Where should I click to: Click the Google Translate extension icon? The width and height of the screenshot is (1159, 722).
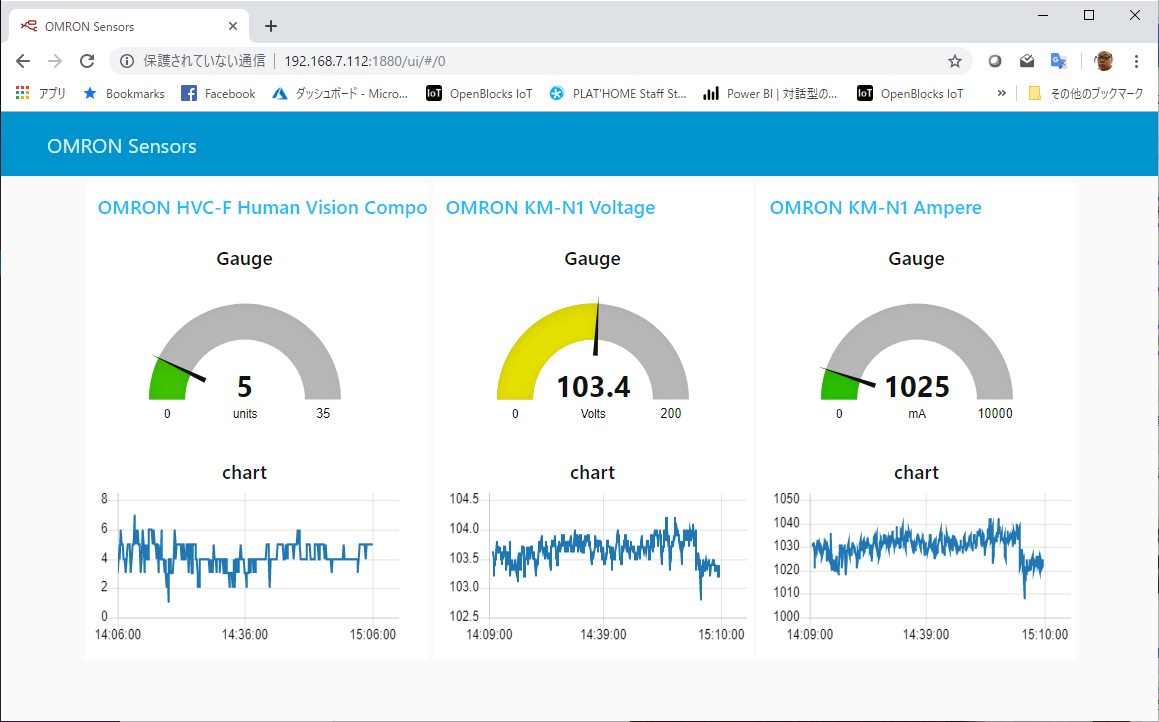[x=1058, y=61]
